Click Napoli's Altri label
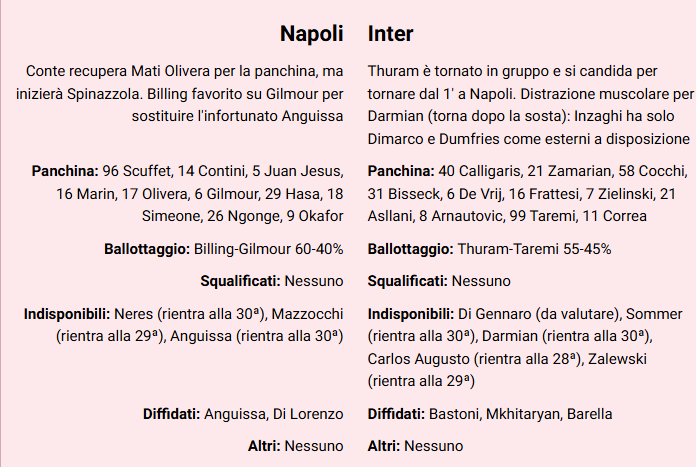 pyautogui.click(x=266, y=445)
